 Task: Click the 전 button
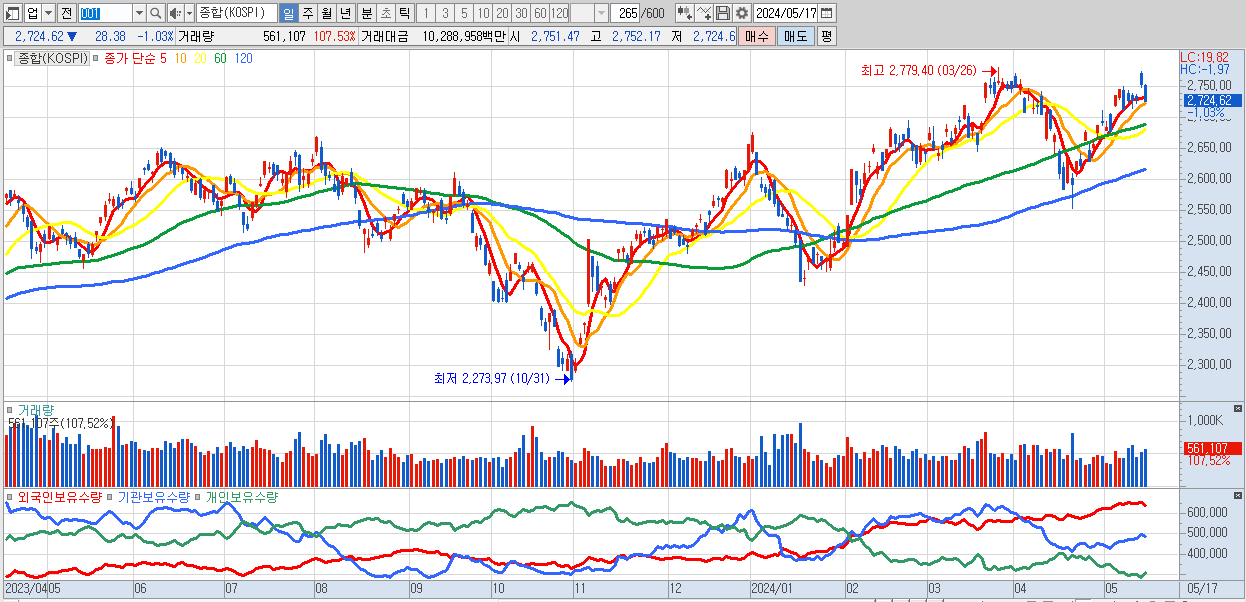tap(66, 13)
